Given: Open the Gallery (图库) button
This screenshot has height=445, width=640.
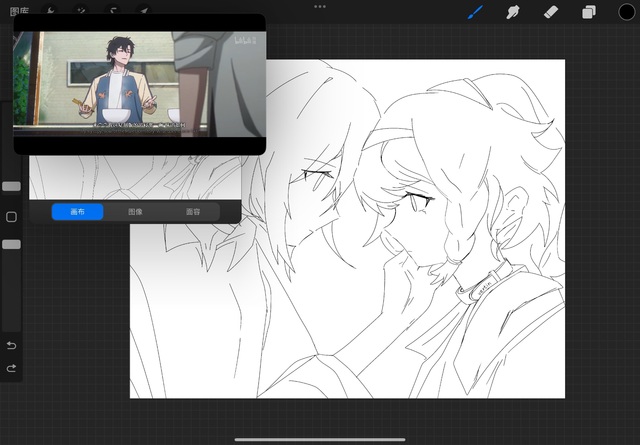Looking at the screenshot, I should 19,11.
